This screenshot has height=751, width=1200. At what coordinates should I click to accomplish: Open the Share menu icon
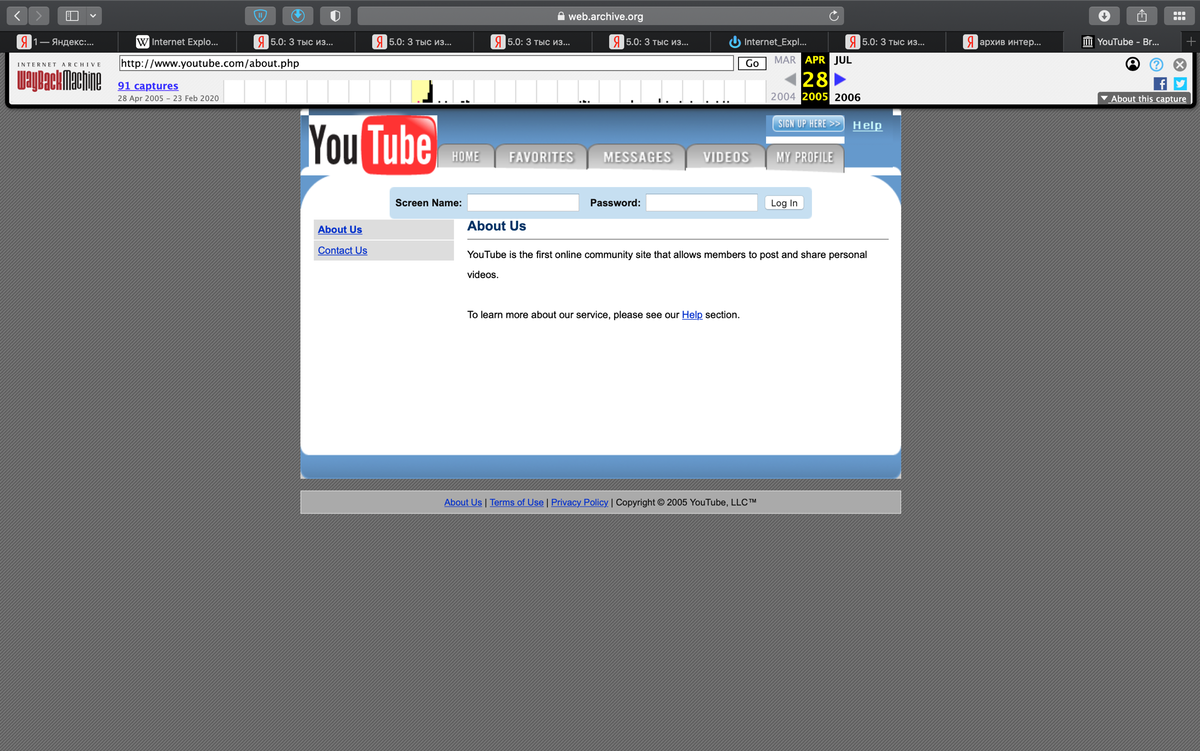pos(1142,16)
